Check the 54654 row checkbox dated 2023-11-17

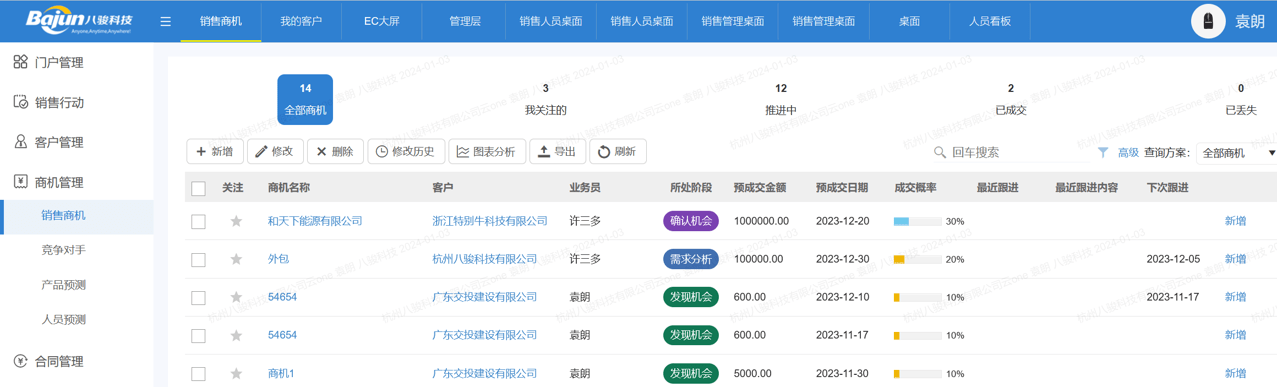198,335
